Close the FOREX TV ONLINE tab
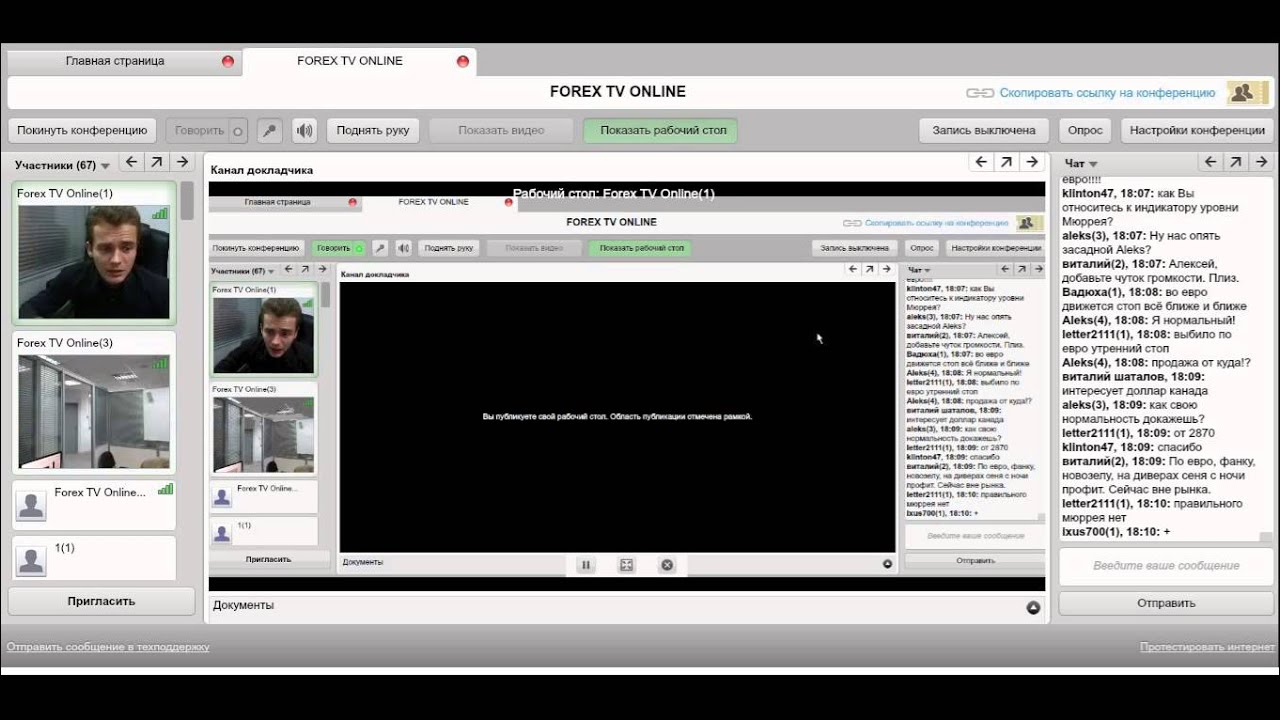Viewport: 1280px width, 720px height. (x=463, y=61)
